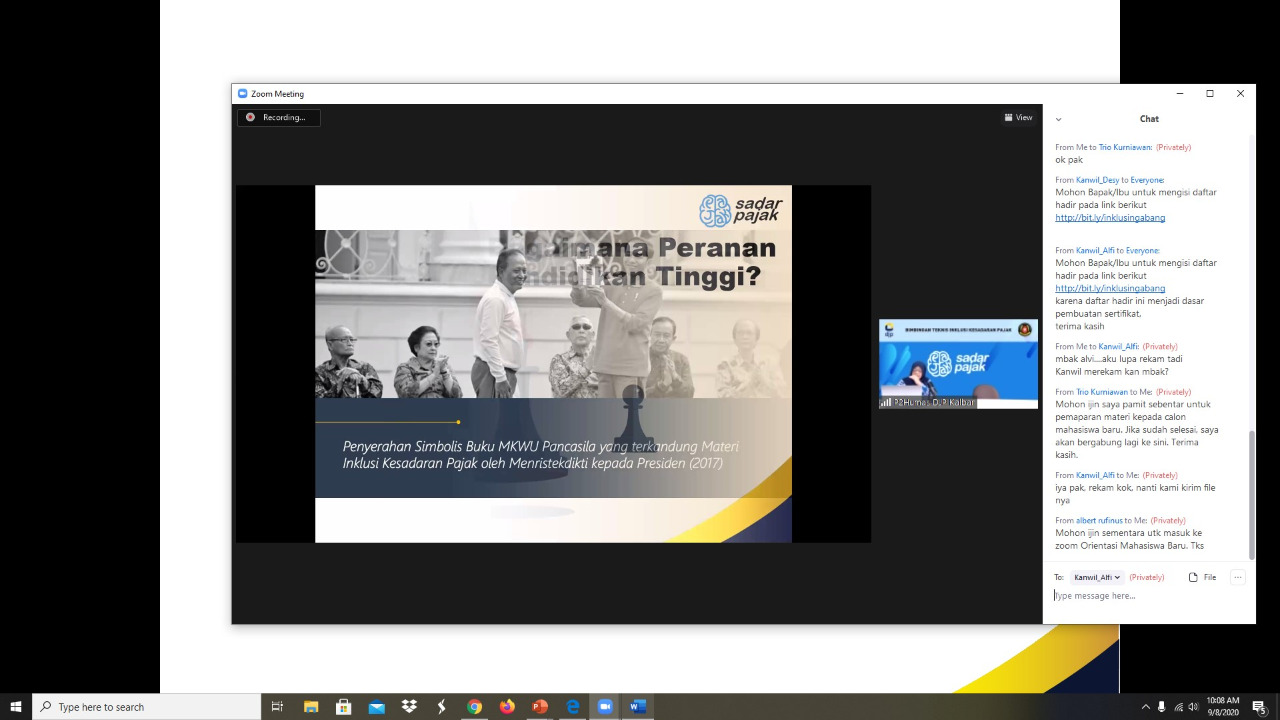Show hidden system tray icons
This screenshot has width=1280, height=720.
click(1145, 707)
